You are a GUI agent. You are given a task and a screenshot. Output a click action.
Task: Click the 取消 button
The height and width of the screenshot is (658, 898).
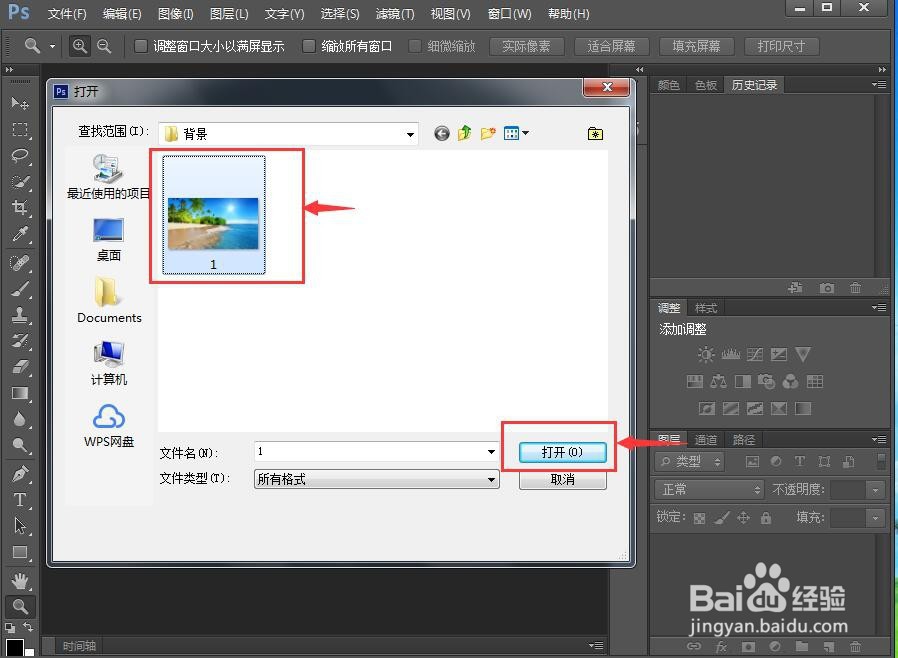[x=562, y=479]
